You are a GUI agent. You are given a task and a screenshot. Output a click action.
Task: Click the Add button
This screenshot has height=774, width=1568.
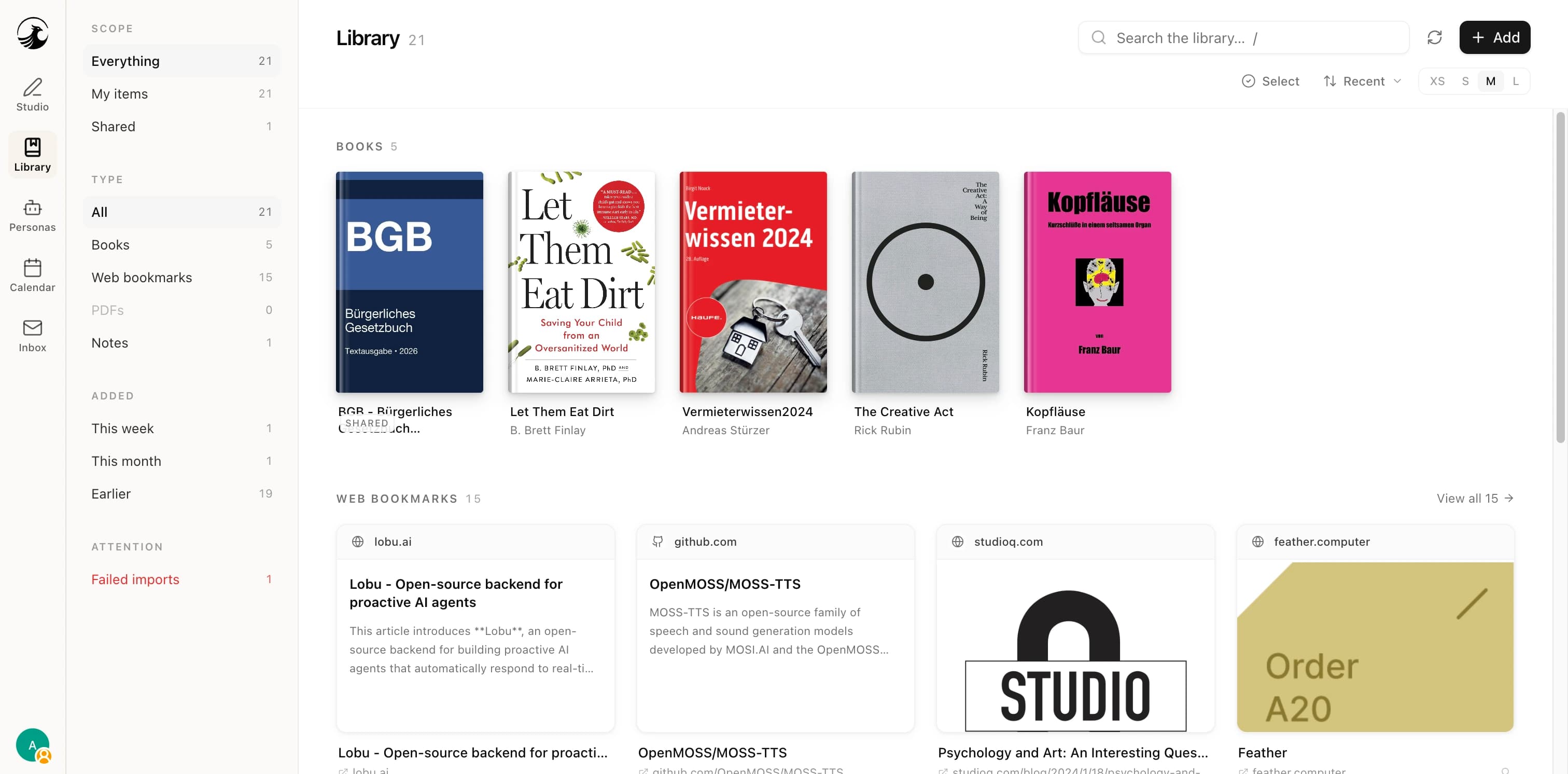point(1494,38)
